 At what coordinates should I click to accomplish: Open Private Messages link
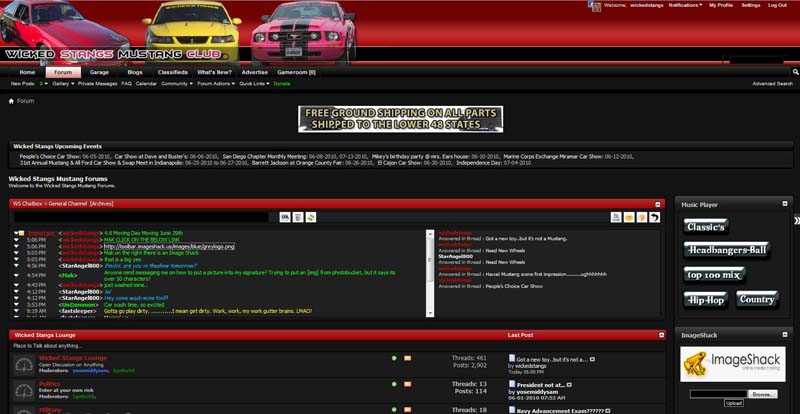(97, 84)
